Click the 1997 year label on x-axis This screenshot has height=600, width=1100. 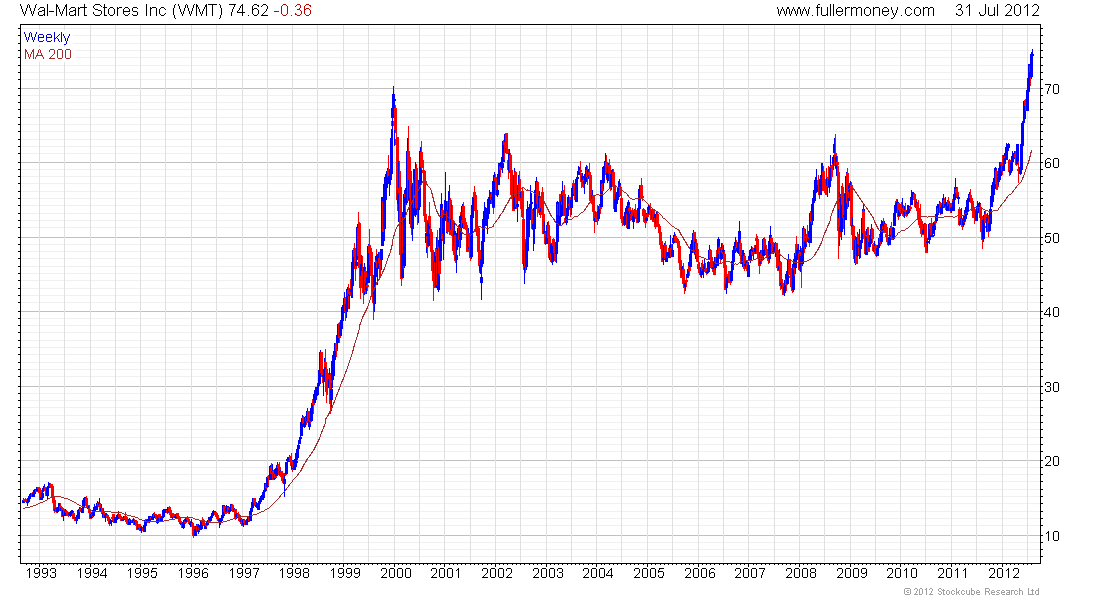pos(243,573)
